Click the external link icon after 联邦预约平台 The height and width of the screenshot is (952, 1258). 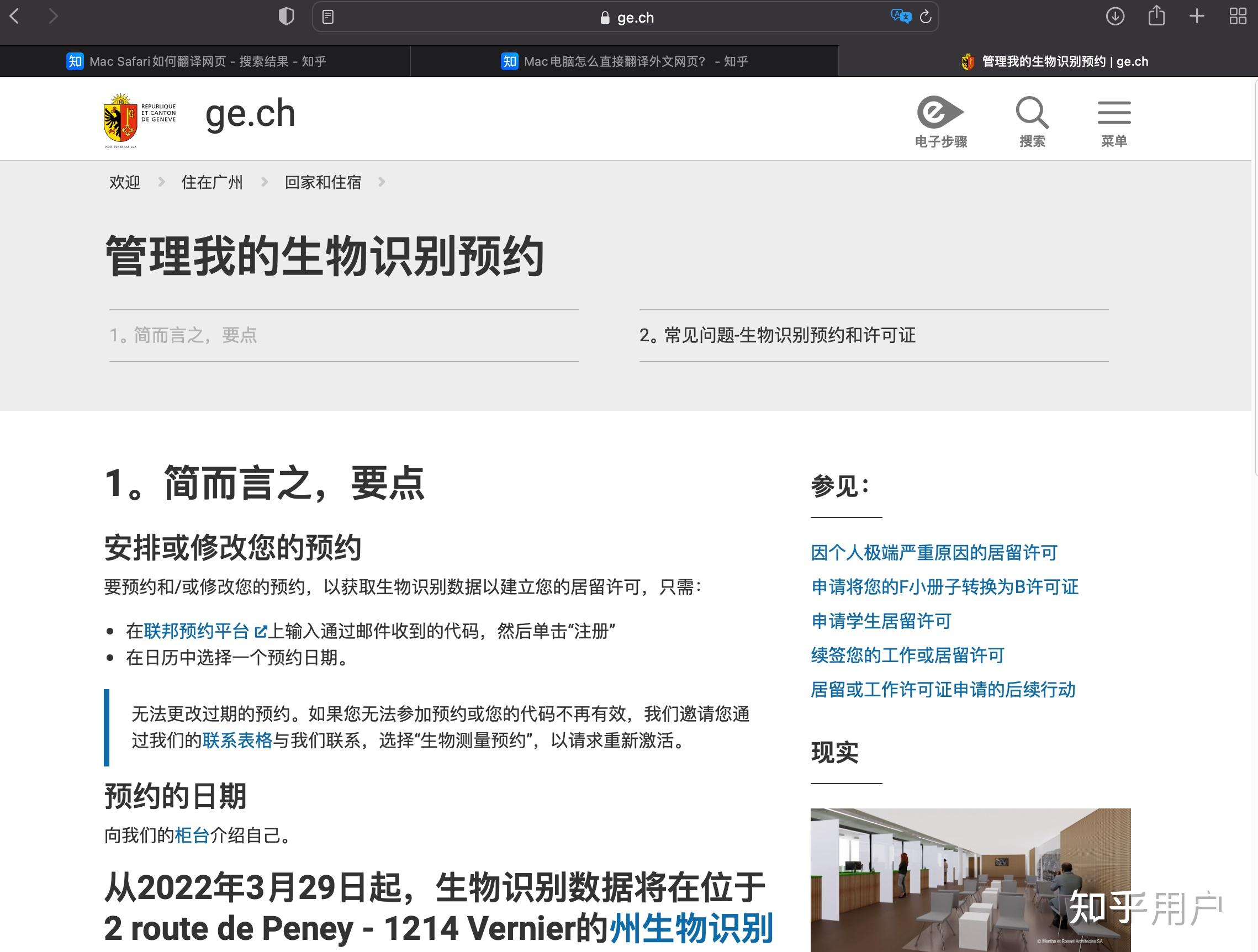pyautogui.click(x=261, y=631)
